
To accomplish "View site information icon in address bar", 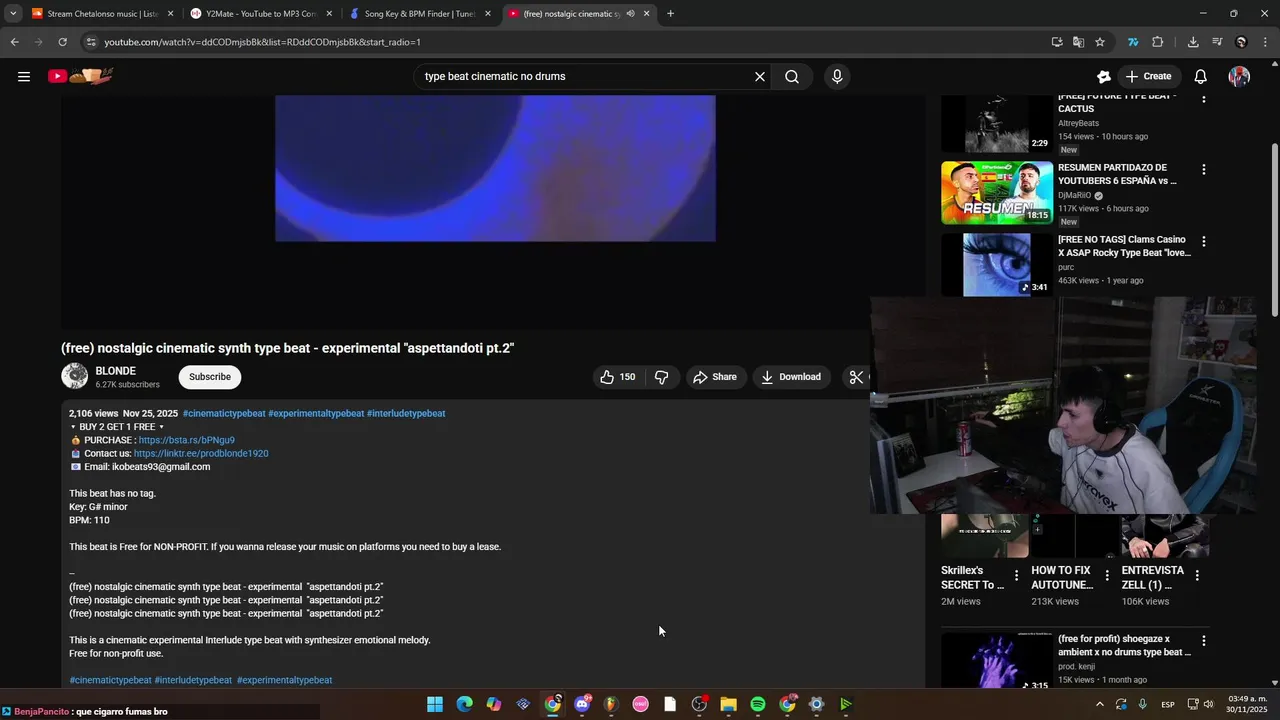I will point(91,42).
